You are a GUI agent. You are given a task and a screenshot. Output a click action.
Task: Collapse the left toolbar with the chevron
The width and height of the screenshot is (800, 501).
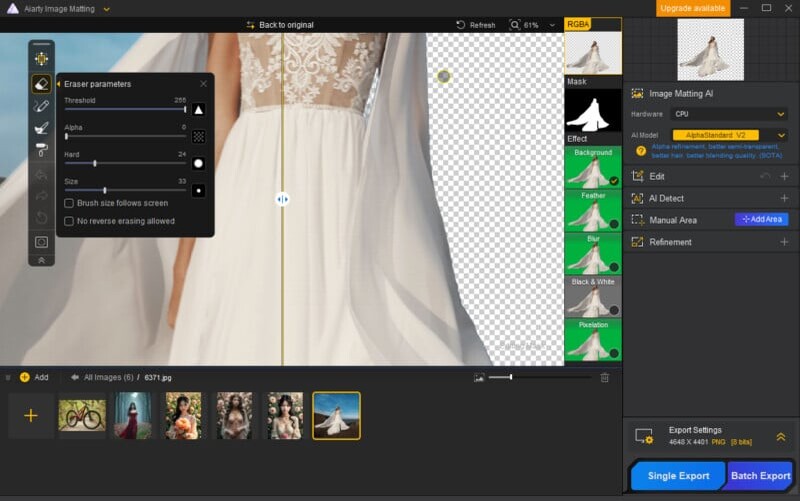coord(41,260)
